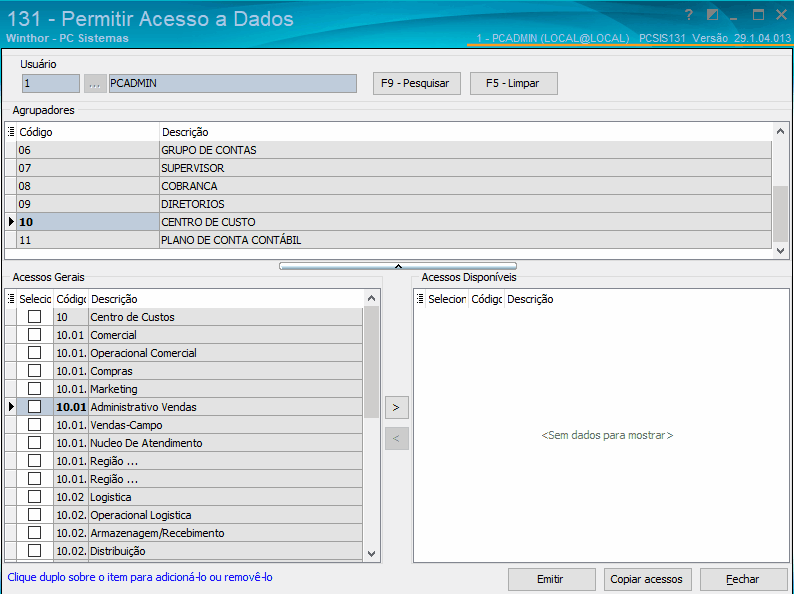The width and height of the screenshot is (794, 594).
Task: Click Acessos Gerais scrollbar up arrow
Action: click(371, 299)
